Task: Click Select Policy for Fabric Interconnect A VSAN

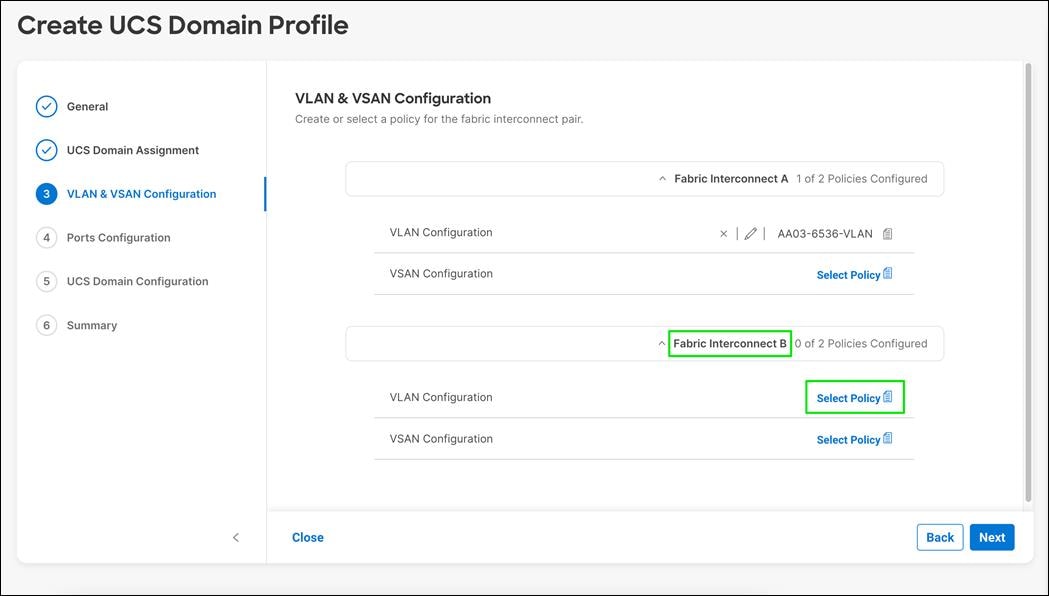Action: point(847,274)
